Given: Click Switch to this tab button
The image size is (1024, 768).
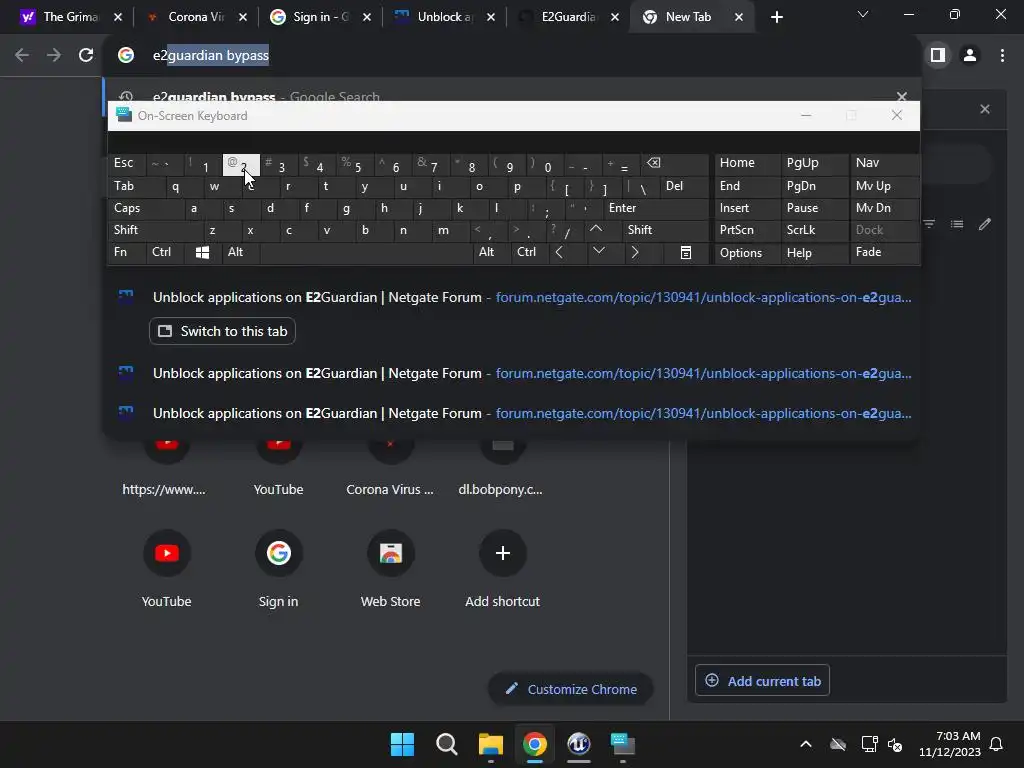Looking at the screenshot, I should pos(223,332).
